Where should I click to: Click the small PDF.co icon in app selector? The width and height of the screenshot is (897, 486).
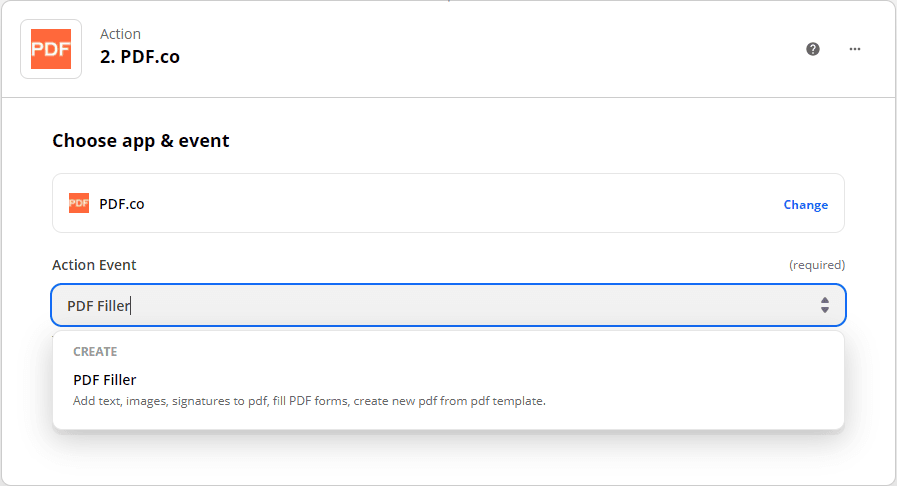tap(79, 204)
